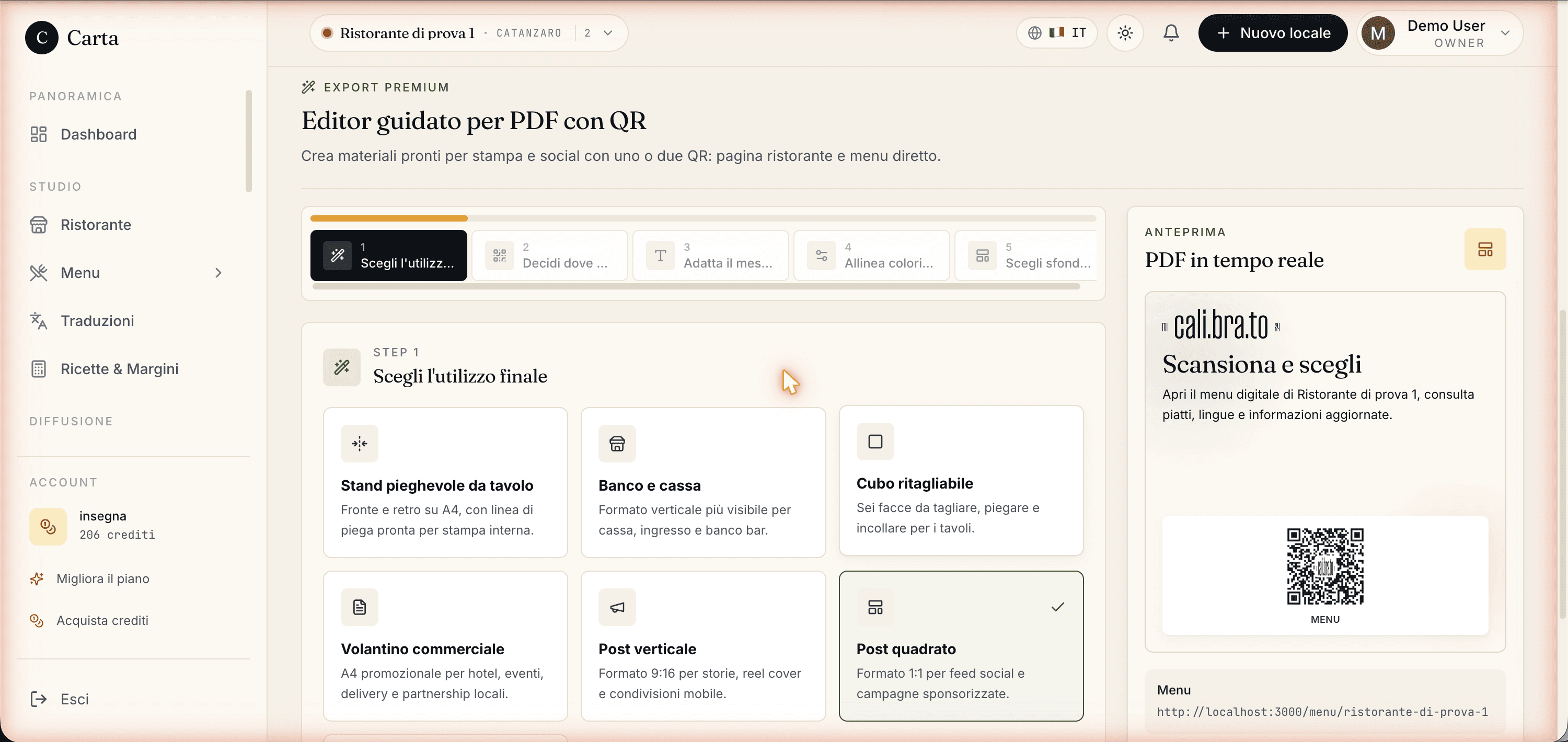Open Ristorante di prova 1 location switcher

click(468, 33)
